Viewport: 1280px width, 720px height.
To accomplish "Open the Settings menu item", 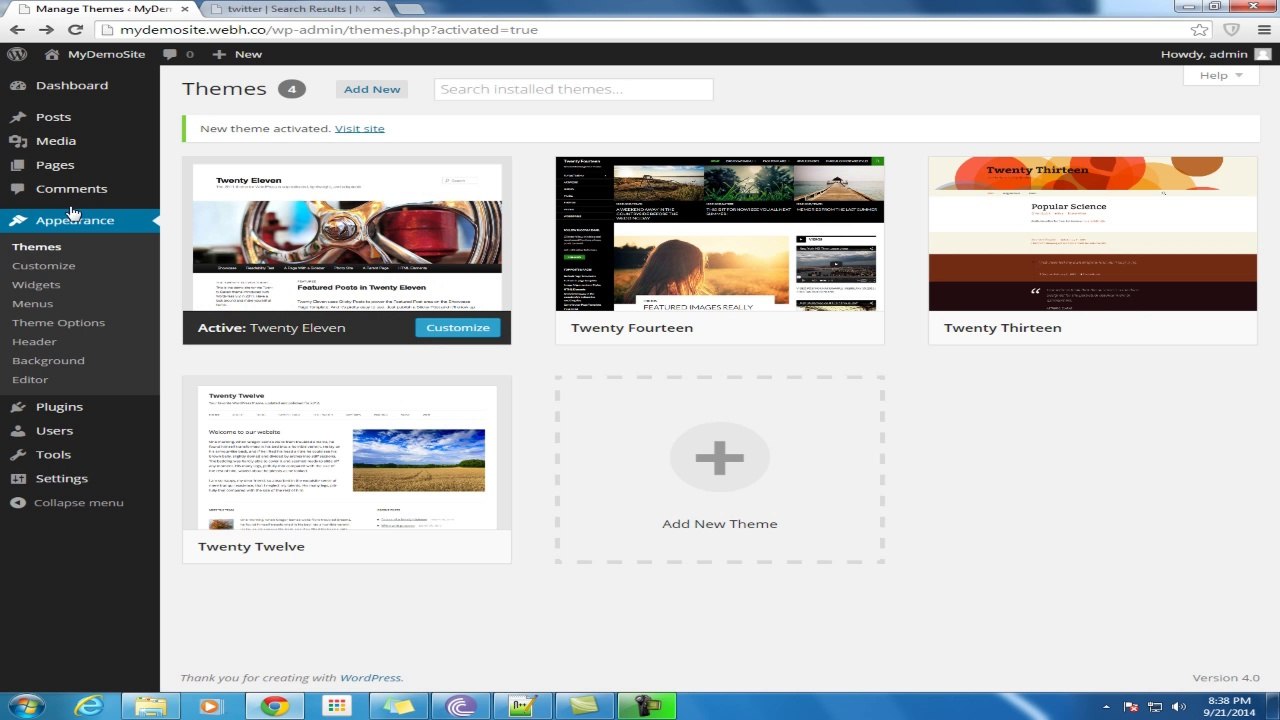I will (62, 479).
